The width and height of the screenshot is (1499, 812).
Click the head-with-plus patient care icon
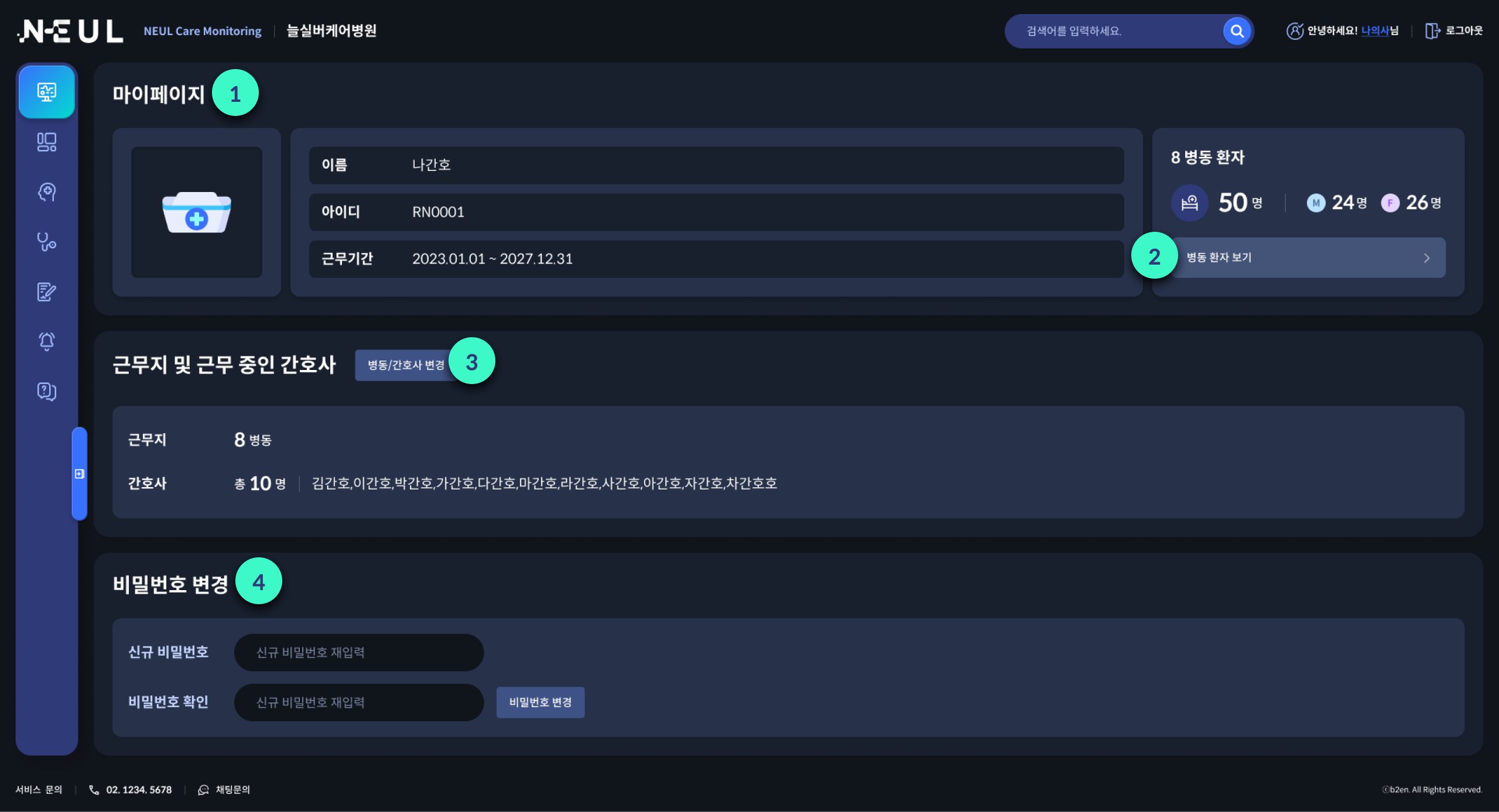(47, 192)
